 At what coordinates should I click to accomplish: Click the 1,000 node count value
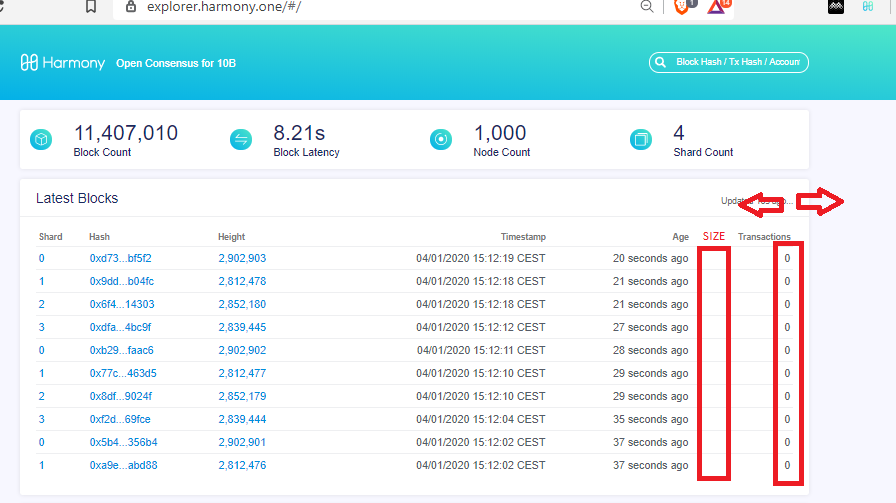500,133
